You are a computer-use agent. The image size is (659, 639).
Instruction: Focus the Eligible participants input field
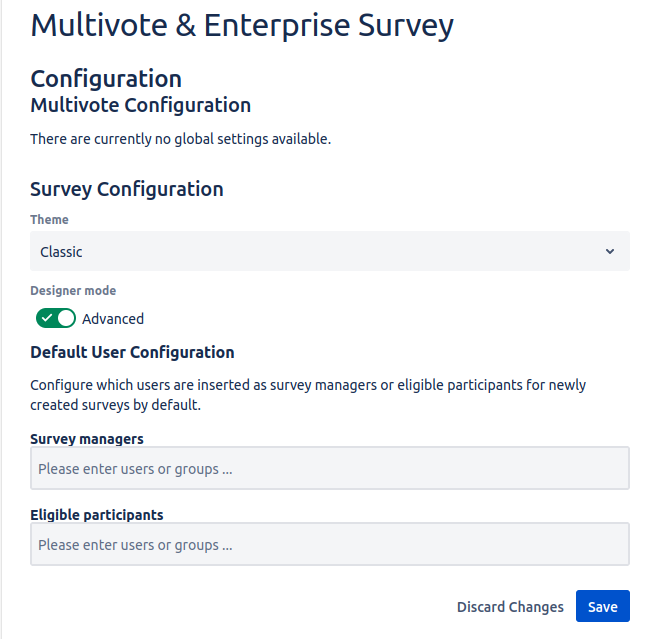(329, 545)
